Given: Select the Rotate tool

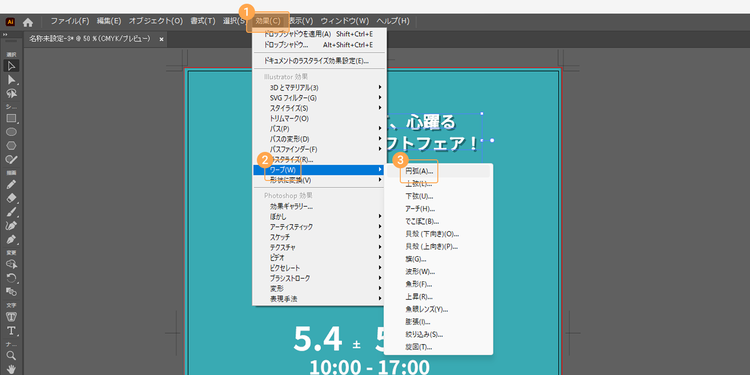Looking at the screenshot, I should [x=11, y=277].
